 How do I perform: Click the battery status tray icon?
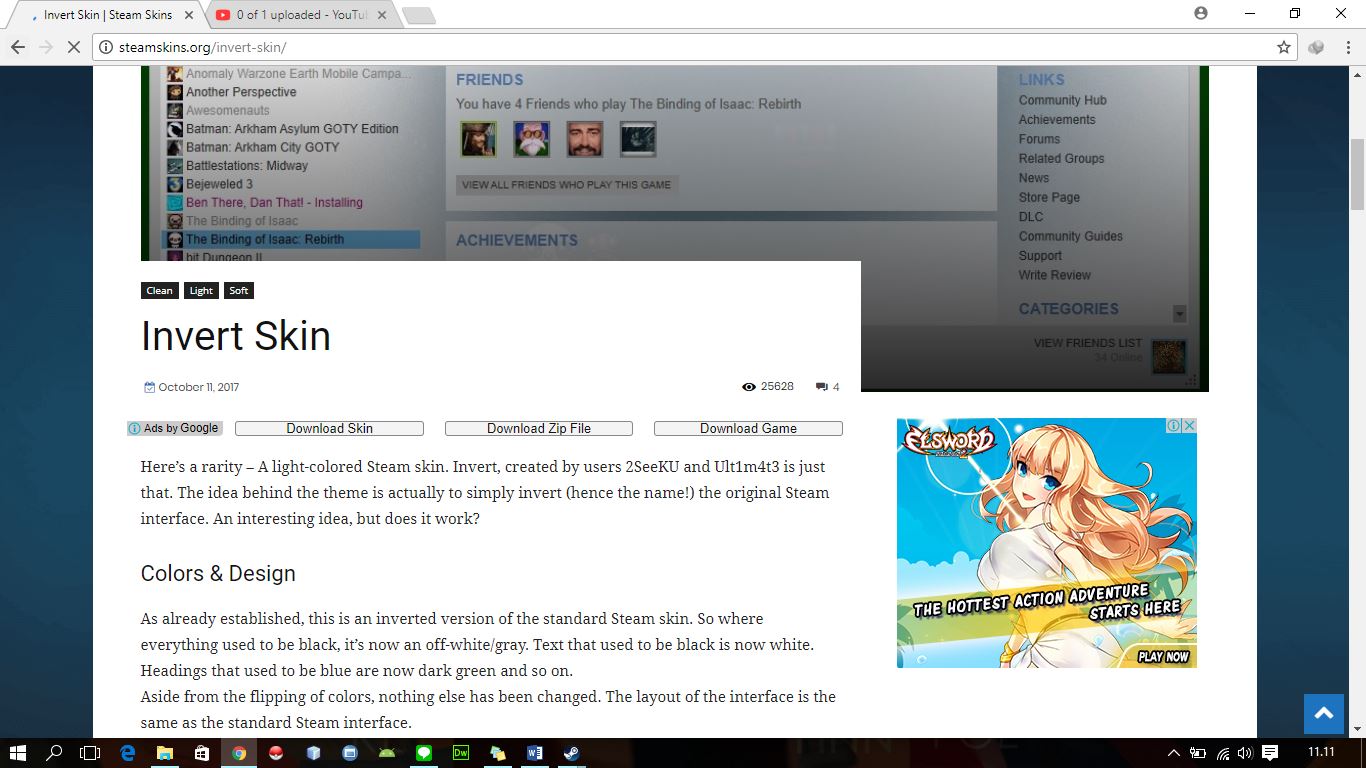pos(1198,753)
